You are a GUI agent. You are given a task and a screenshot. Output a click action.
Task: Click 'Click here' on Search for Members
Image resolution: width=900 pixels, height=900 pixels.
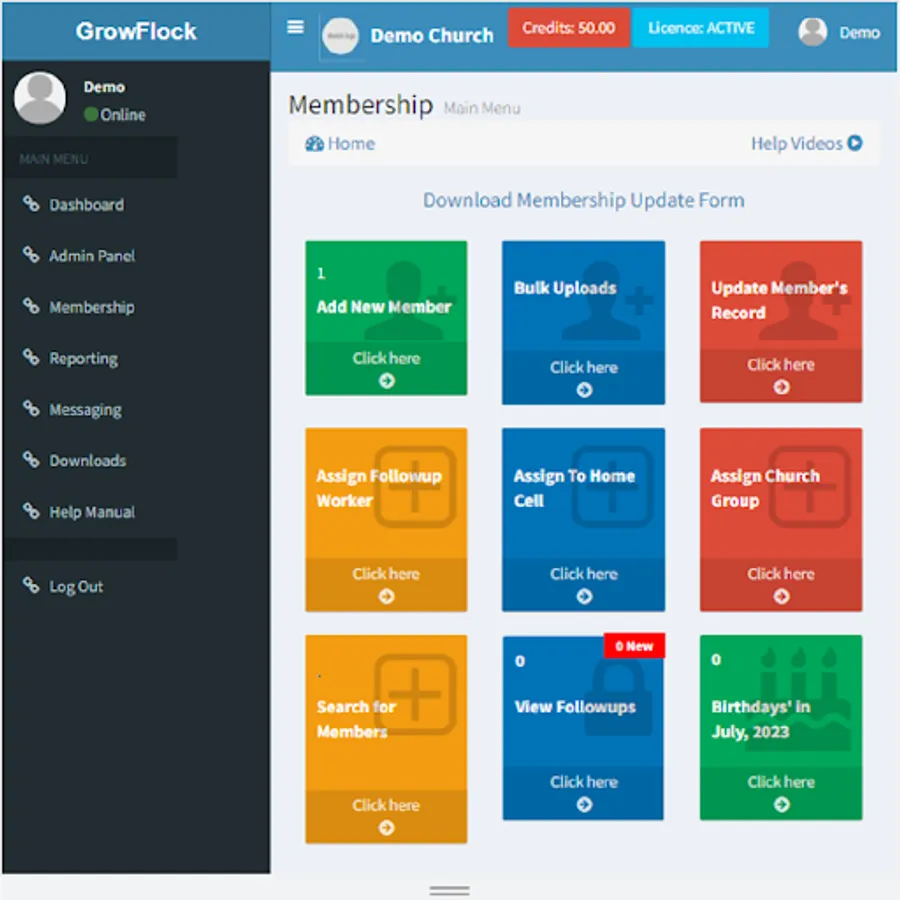(x=386, y=805)
